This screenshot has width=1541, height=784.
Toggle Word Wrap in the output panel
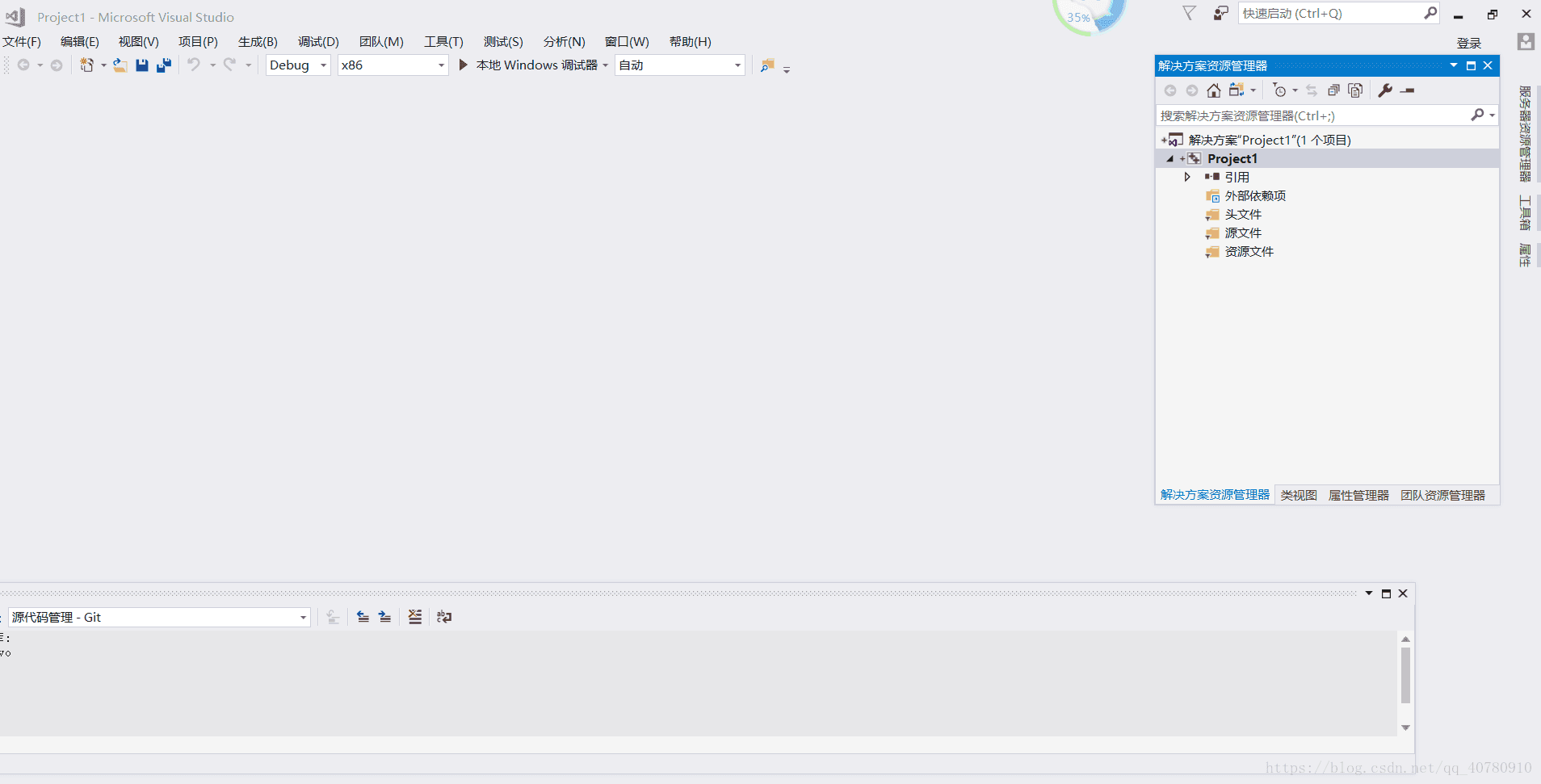click(444, 617)
